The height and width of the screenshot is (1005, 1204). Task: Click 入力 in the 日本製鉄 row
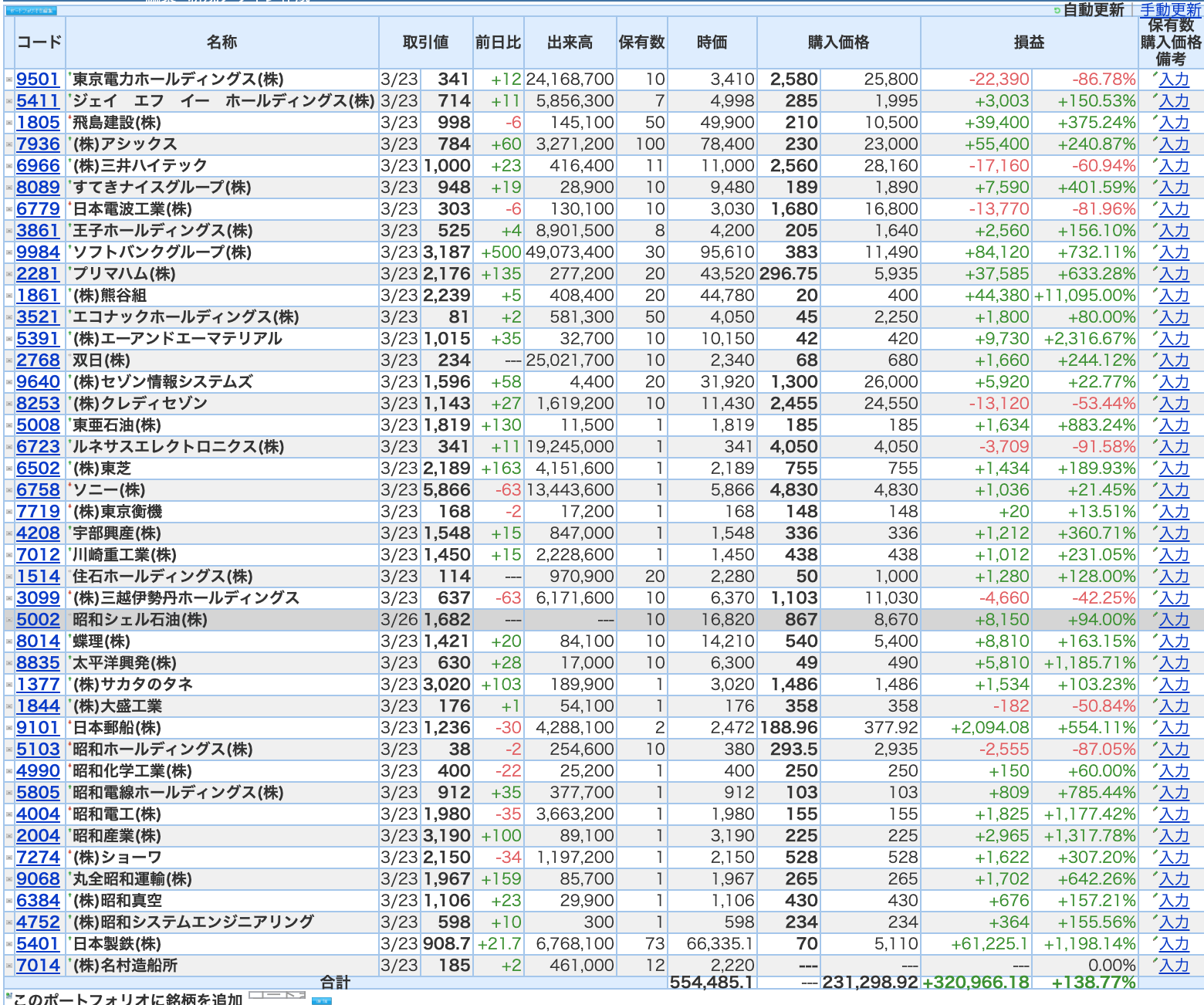1174,944
